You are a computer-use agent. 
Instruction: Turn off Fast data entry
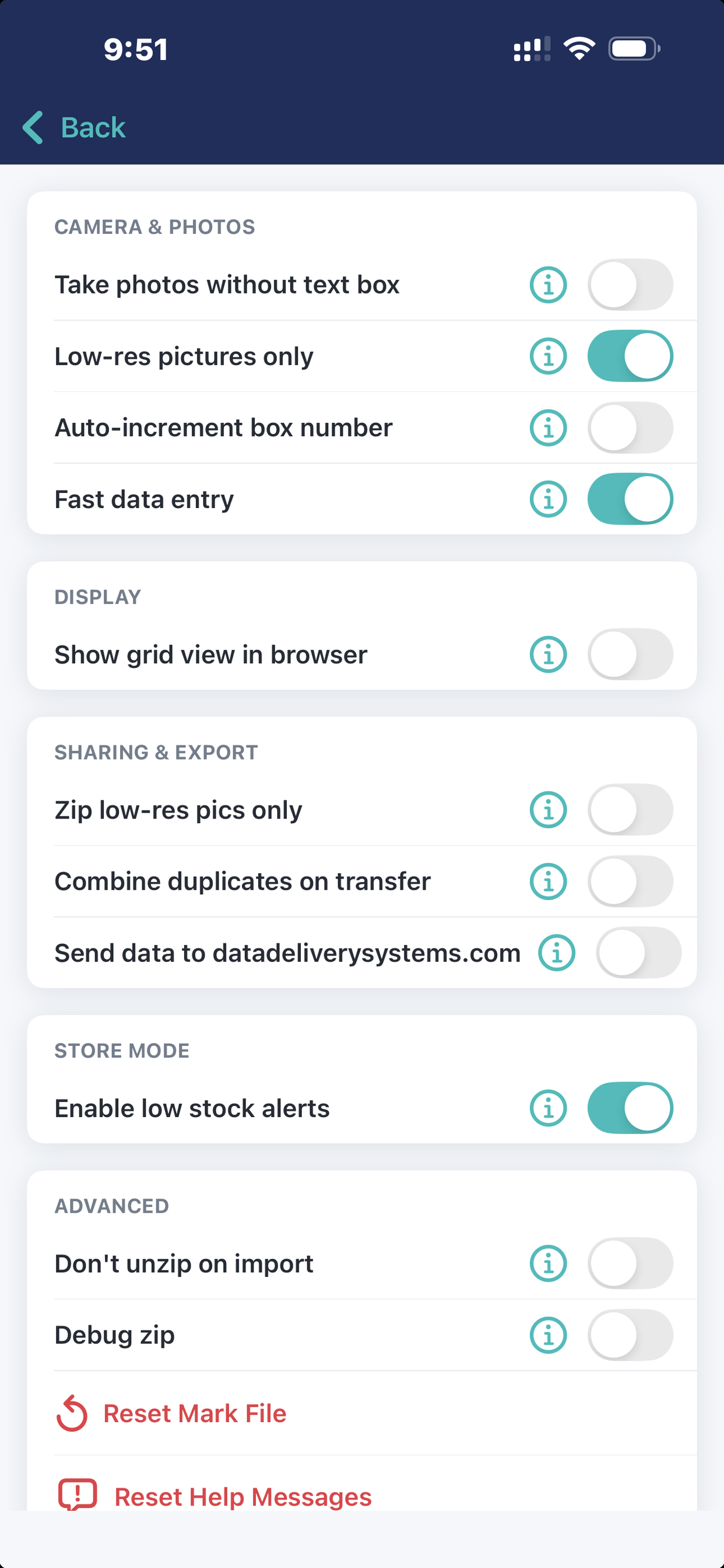630,499
